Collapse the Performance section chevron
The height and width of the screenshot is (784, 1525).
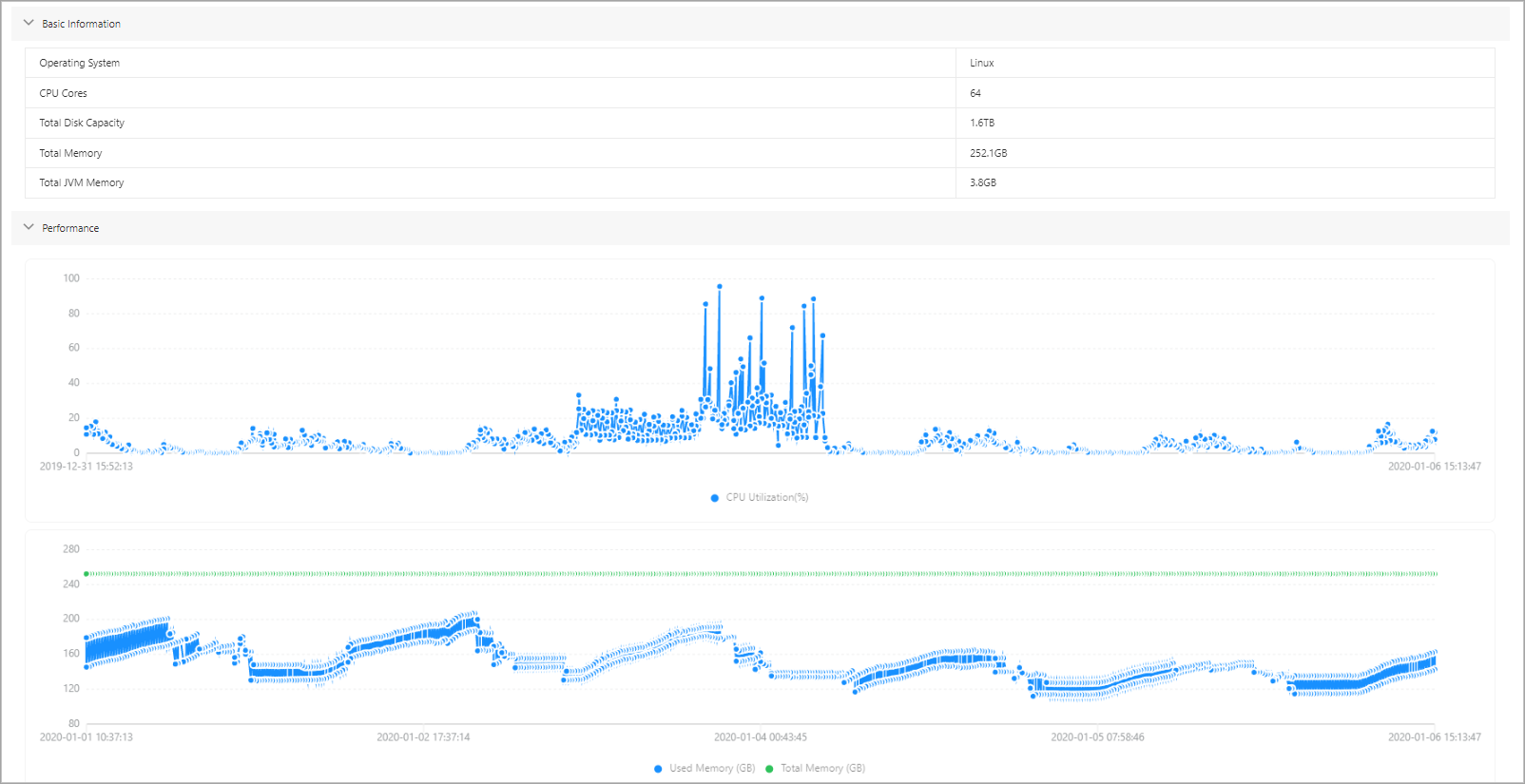click(x=29, y=227)
